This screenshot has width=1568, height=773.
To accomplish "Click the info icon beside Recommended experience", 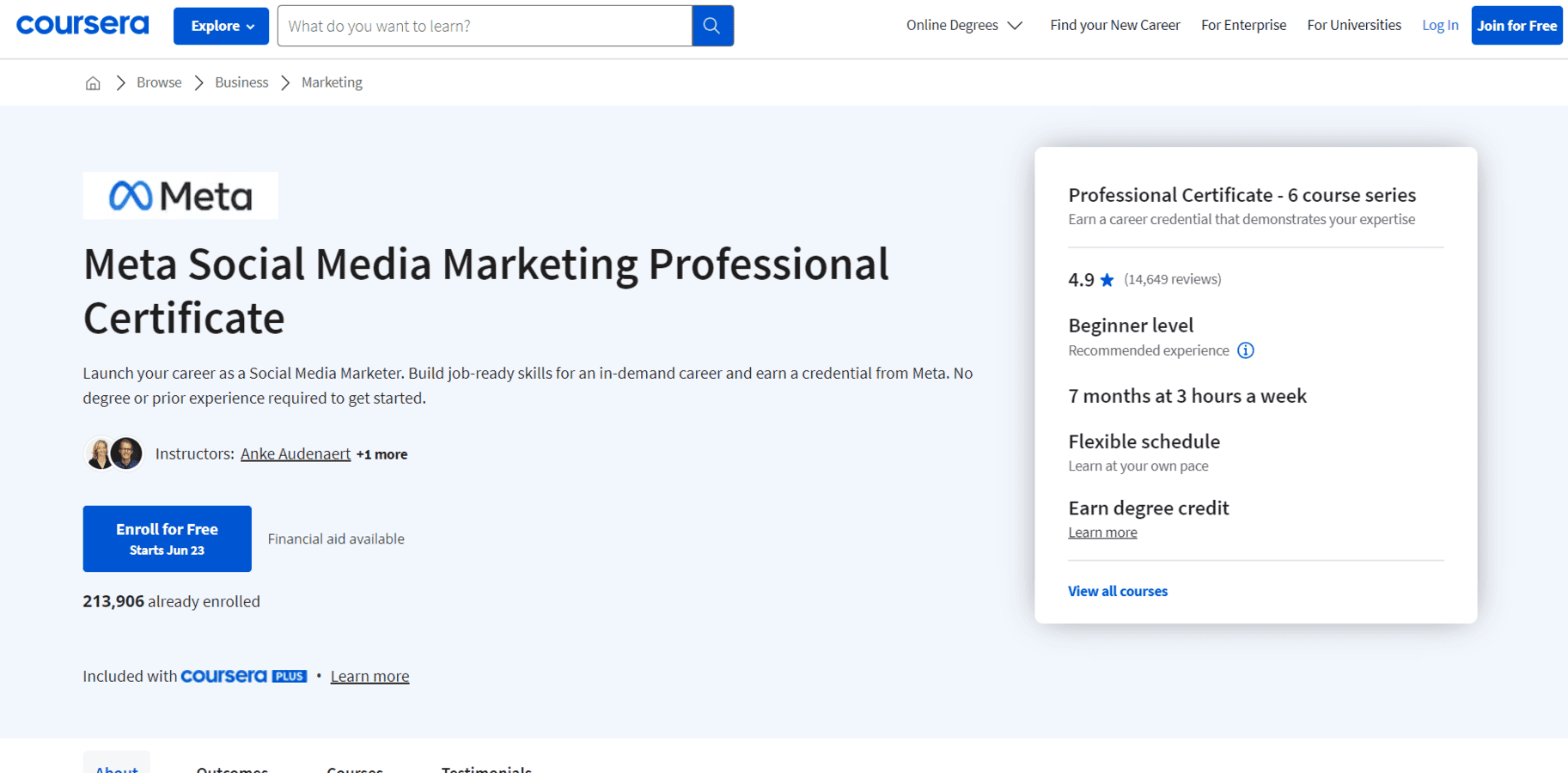I will (x=1245, y=350).
